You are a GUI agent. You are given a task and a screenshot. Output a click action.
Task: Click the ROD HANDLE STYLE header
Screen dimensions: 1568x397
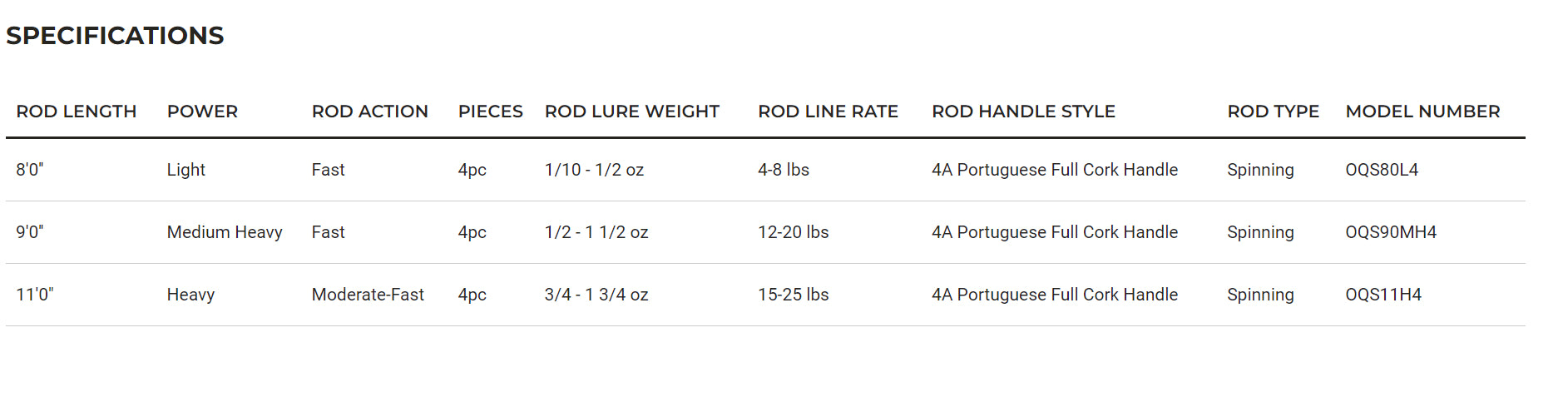pos(1023,112)
